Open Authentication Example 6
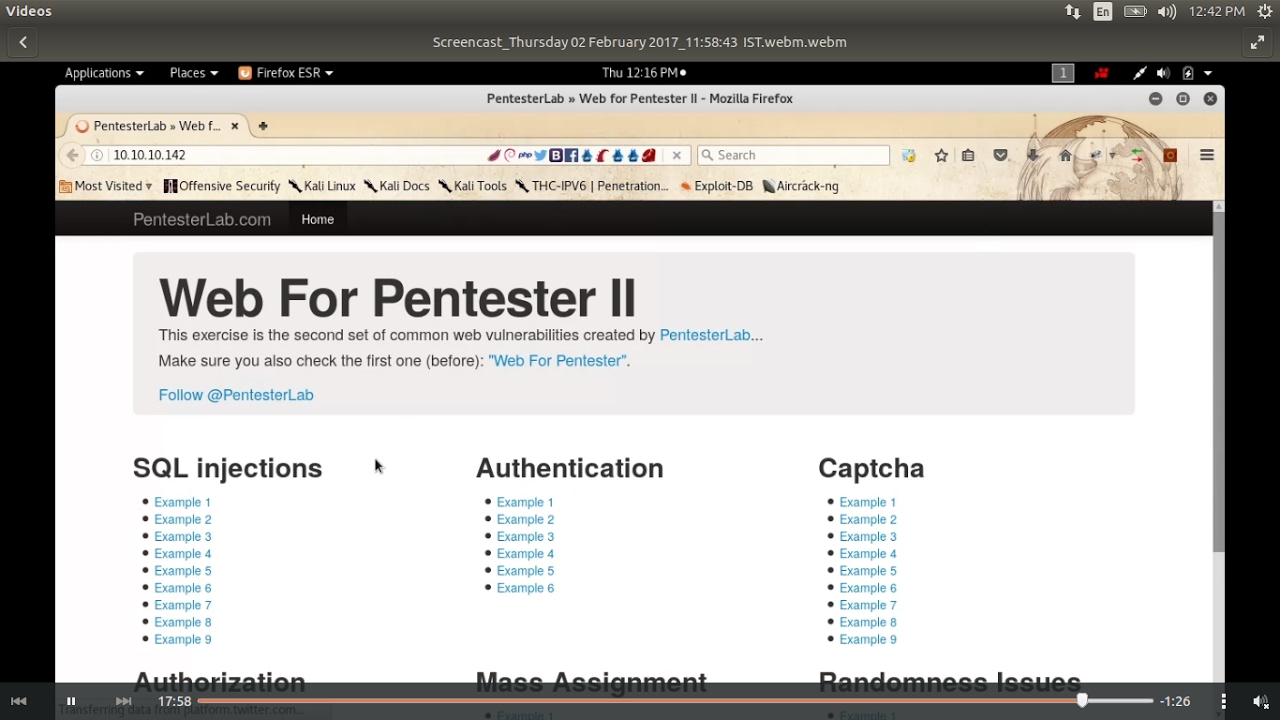The width and height of the screenshot is (1280, 720). coord(525,588)
